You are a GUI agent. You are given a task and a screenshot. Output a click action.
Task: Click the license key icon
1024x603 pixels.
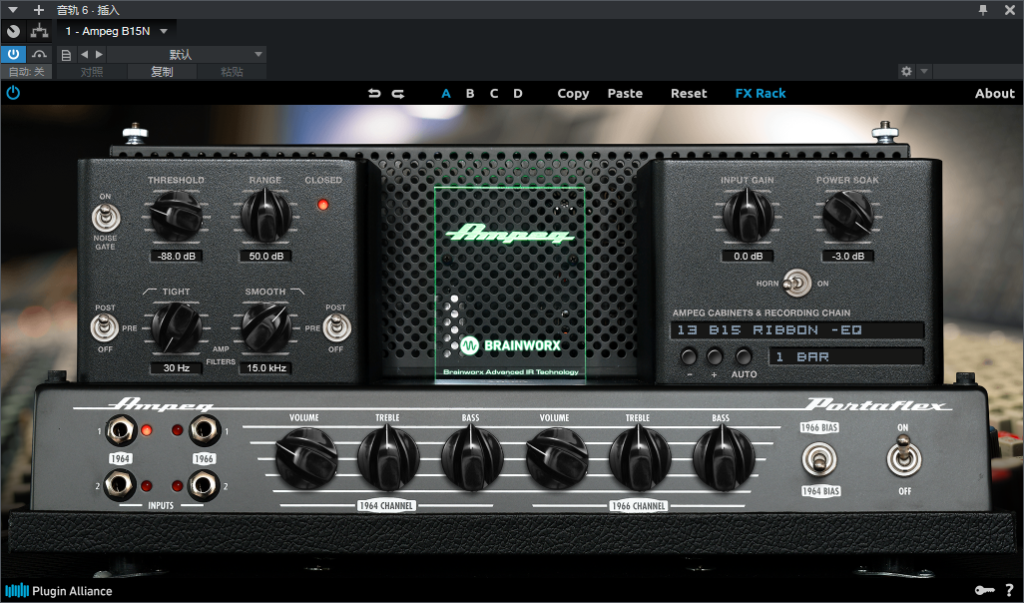click(984, 590)
